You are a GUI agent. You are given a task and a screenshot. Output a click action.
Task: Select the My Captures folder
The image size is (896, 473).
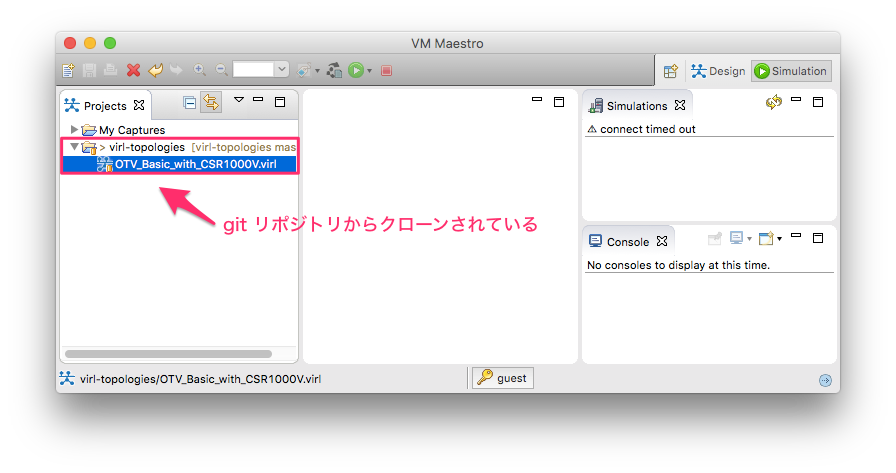pos(131,130)
